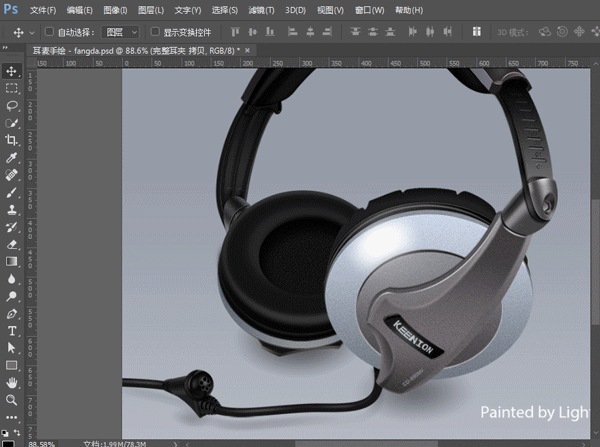Enable the 显示变换控件 checkbox
Image resolution: width=600 pixels, height=447 pixels.
(155, 31)
